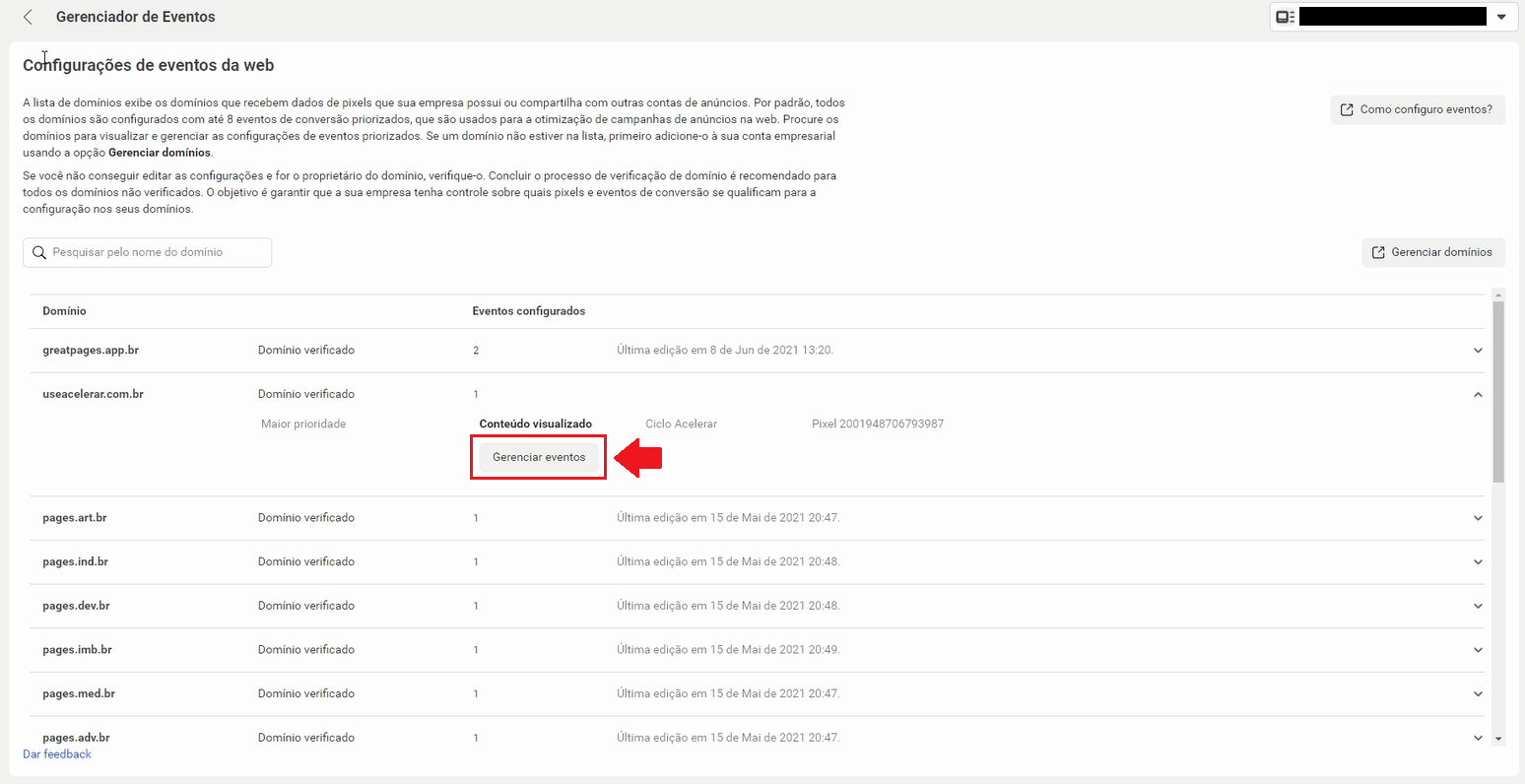Click the Pixel 2001948706793987 text

(x=878, y=424)
